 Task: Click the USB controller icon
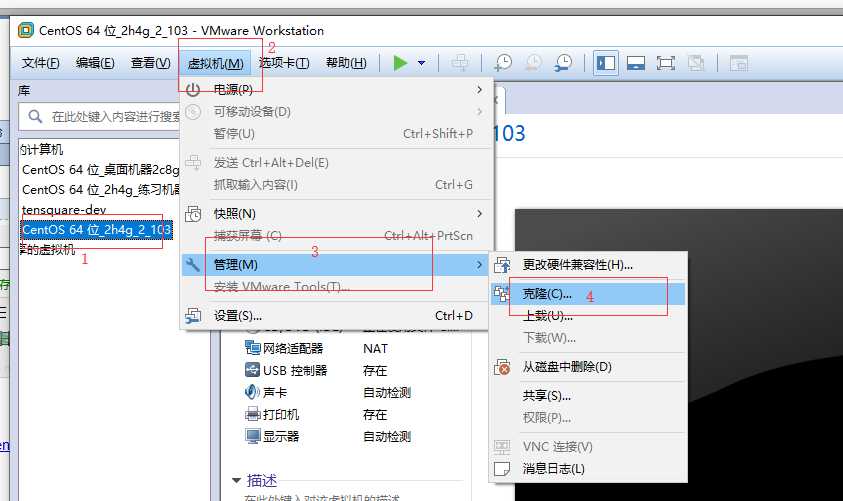point(252,370)
